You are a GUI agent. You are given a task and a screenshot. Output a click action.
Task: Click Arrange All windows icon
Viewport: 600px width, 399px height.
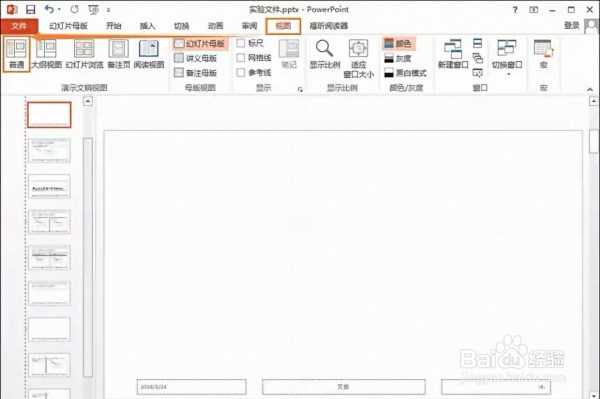(478, 43)
